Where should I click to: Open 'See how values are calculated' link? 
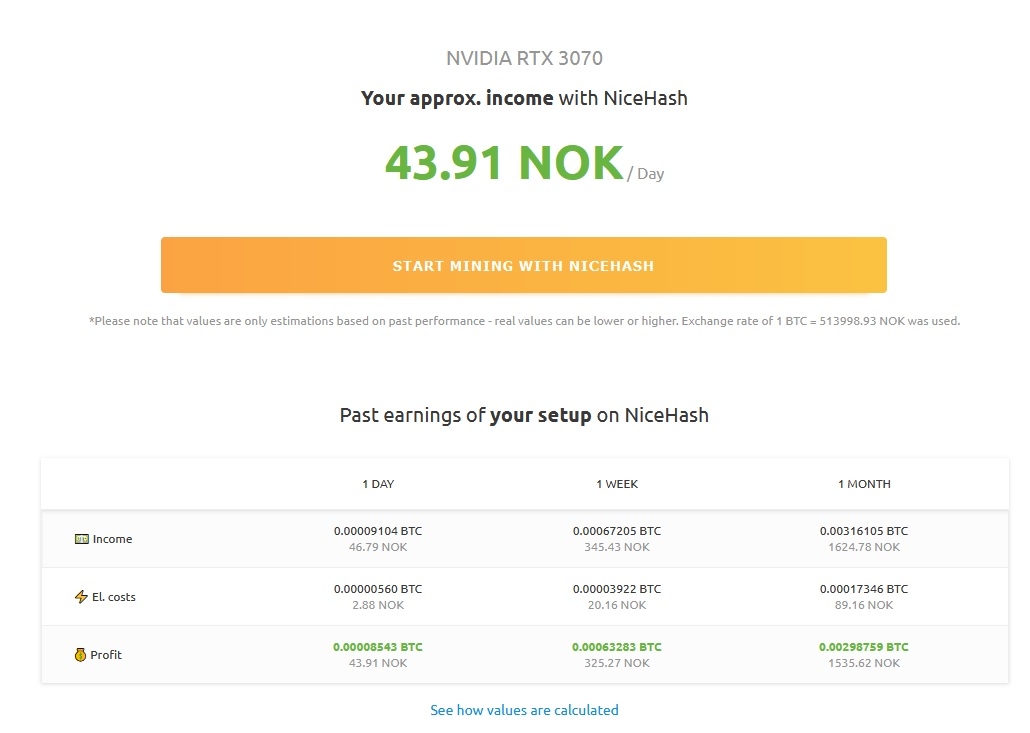pyautogui.click(x=524, y=710)
